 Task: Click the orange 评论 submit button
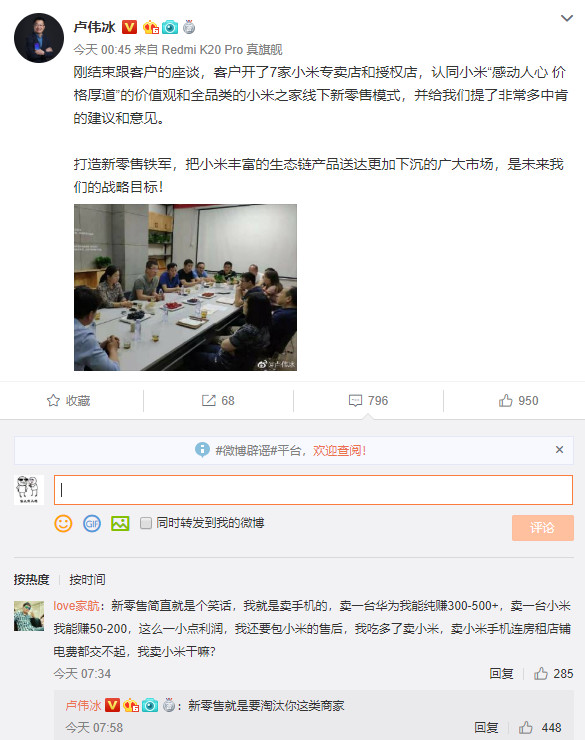tap(543, 528)
